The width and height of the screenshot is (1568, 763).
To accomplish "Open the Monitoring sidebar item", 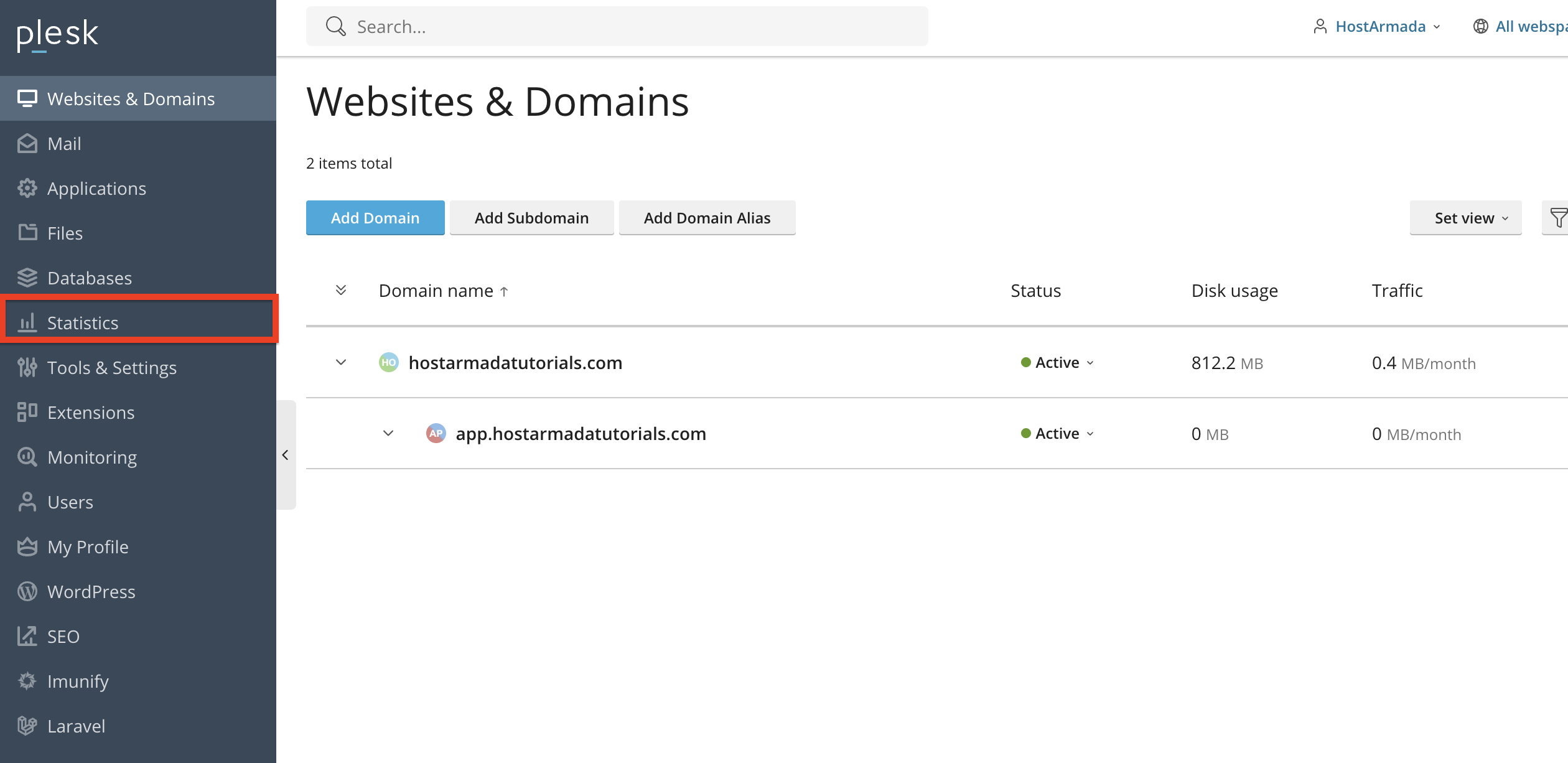I will (91, 457).
